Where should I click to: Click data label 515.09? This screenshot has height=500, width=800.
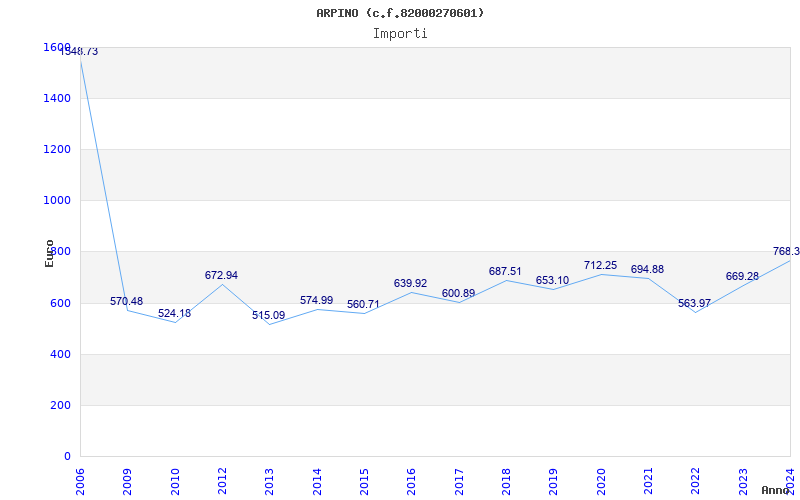268,315
